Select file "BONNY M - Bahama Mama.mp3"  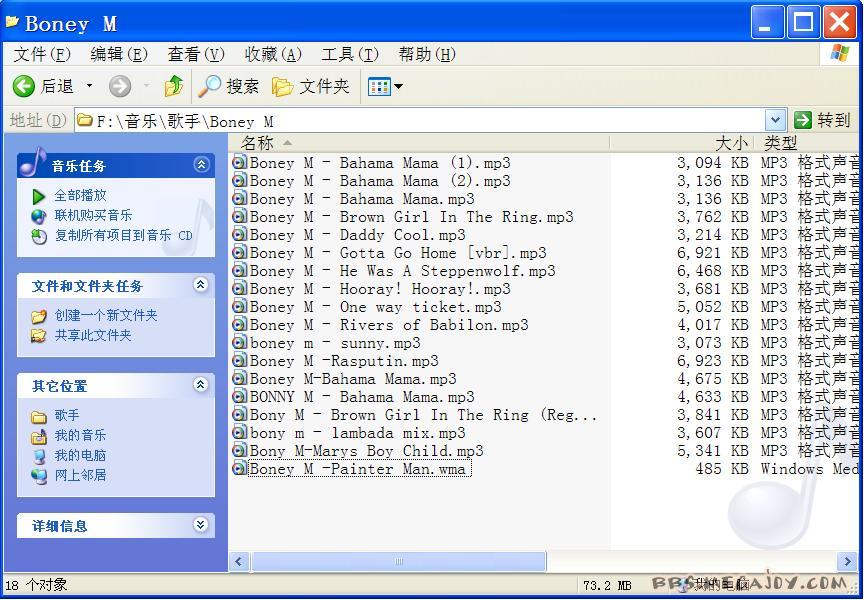[362, 397]
